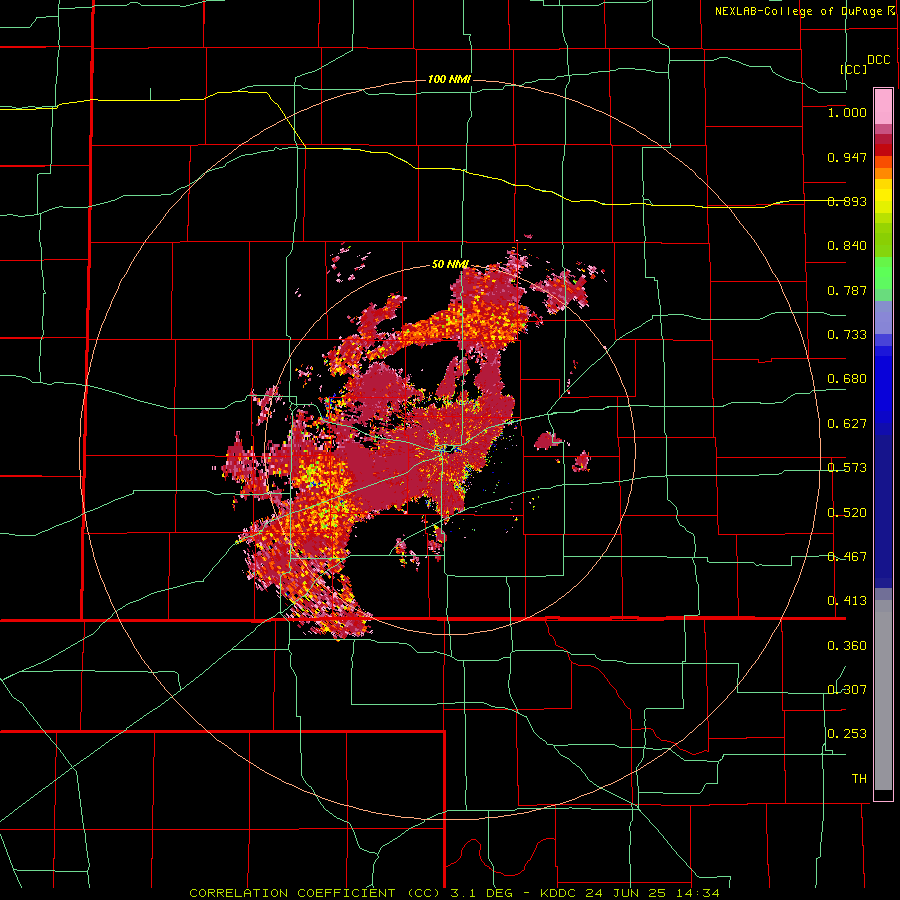Select the 0.947 scale value

point(847,157)
